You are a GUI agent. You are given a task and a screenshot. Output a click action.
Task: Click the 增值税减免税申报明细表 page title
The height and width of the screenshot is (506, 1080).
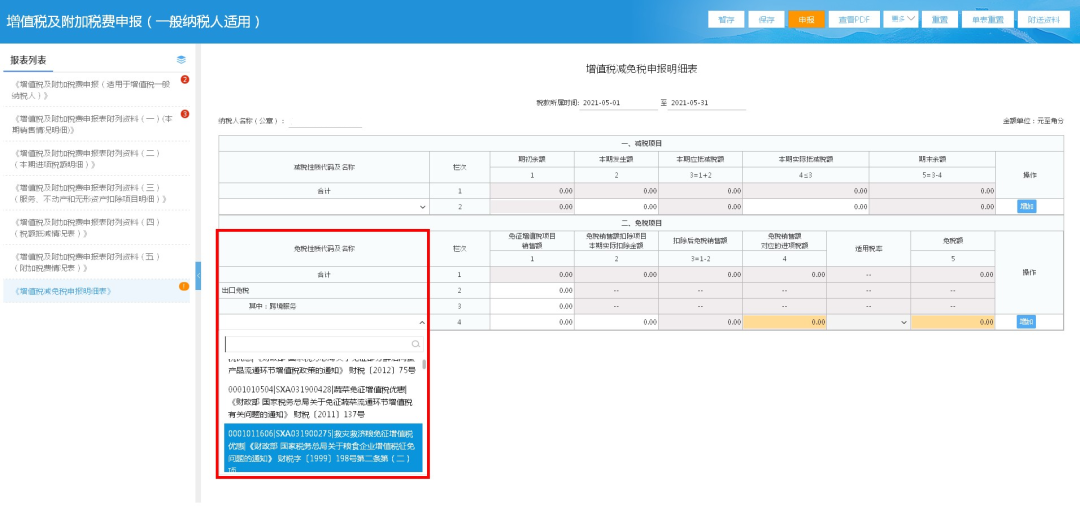(x=642, y=69)
